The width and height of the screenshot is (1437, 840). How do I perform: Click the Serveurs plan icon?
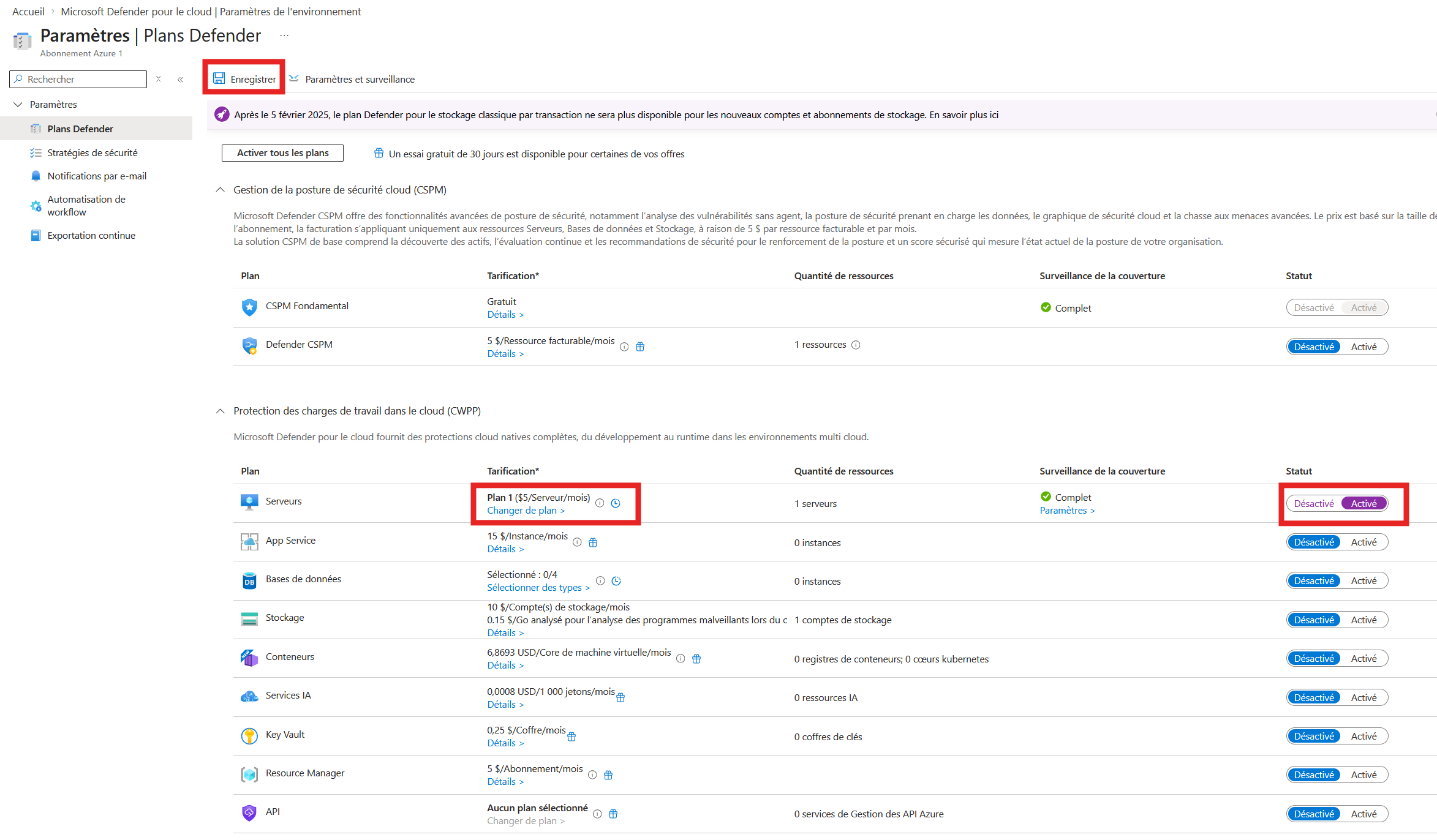tap(249, 502)
